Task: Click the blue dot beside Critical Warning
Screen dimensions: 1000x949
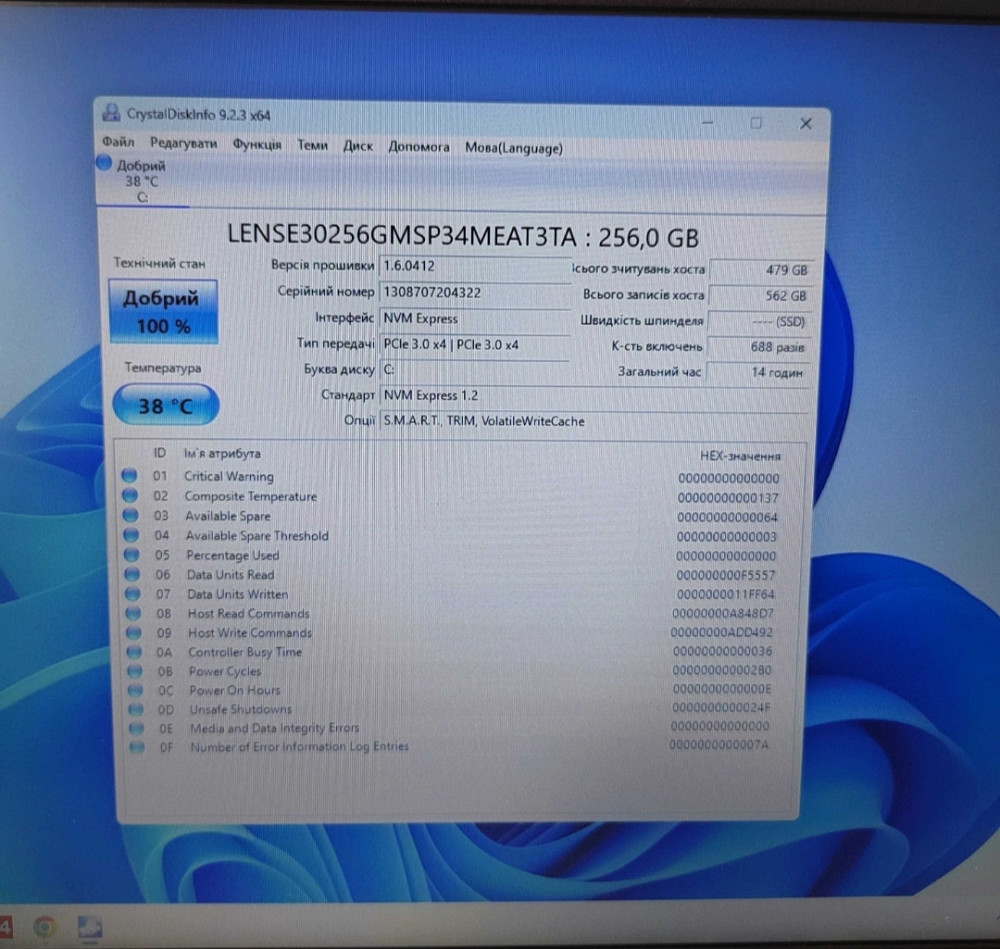Action: (x=130, y=476)
